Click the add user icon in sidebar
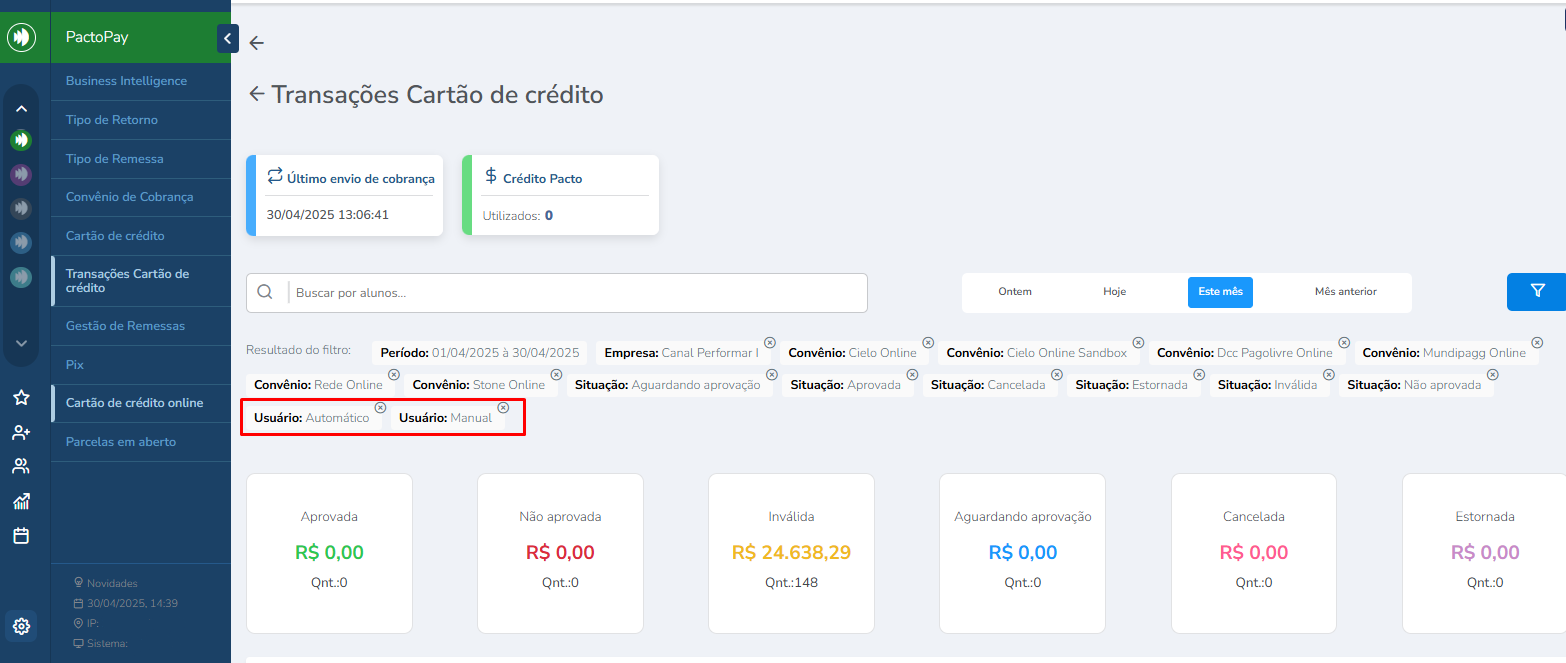The height and width of the screenshot is (663, 1566). click(21, 433)
